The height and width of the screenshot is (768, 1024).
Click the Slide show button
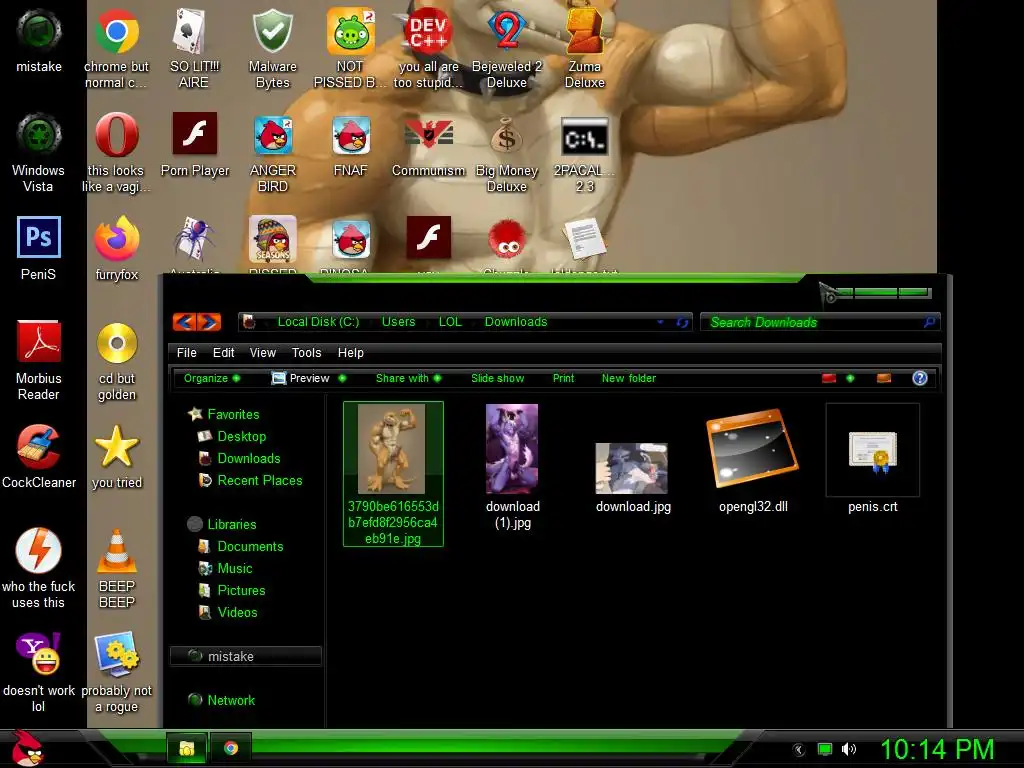[498, 378]
